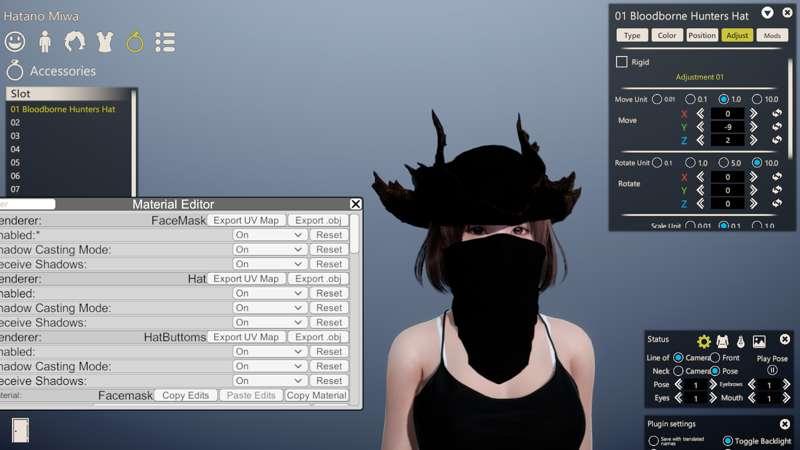Open the Face category icon

15,41
